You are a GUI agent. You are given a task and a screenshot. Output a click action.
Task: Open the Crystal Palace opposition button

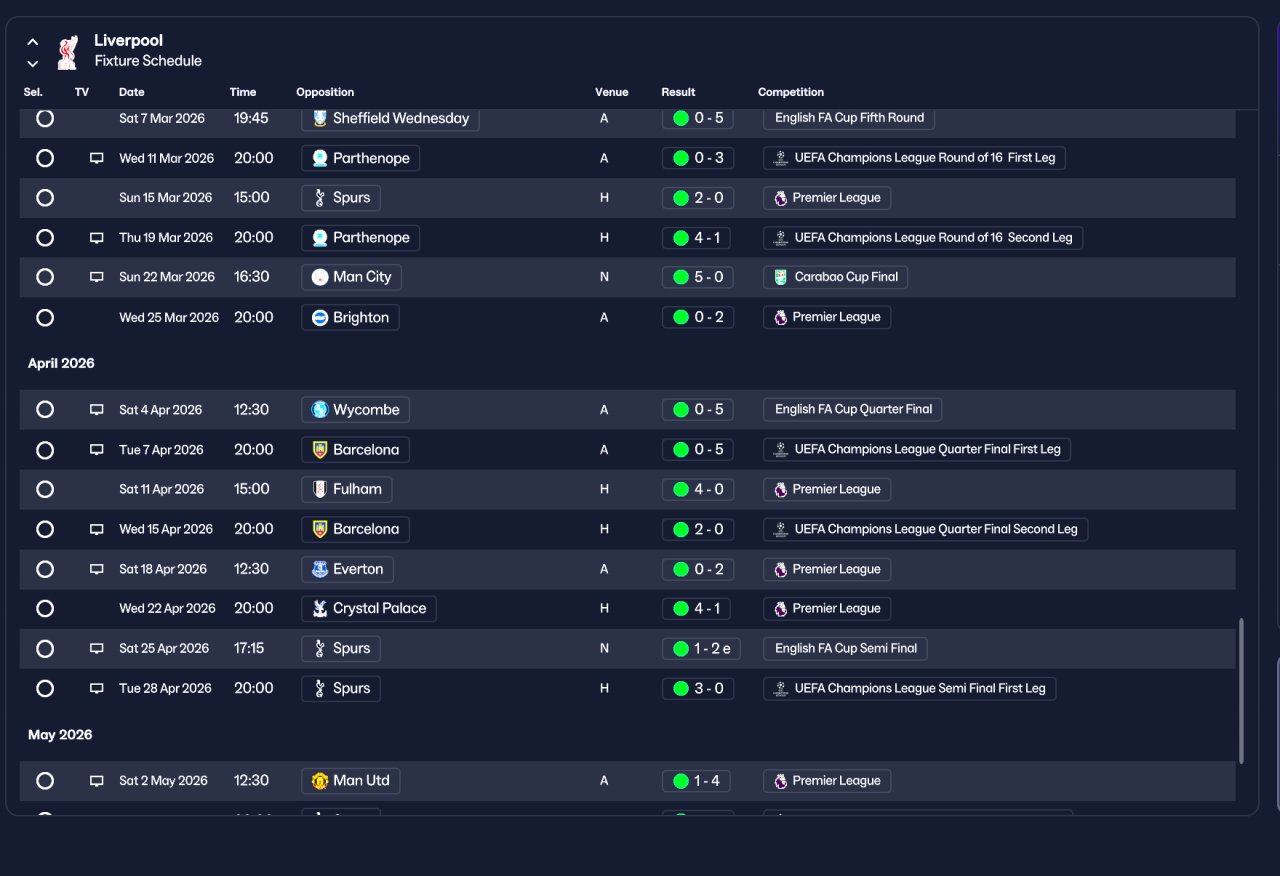pos(369,609)
